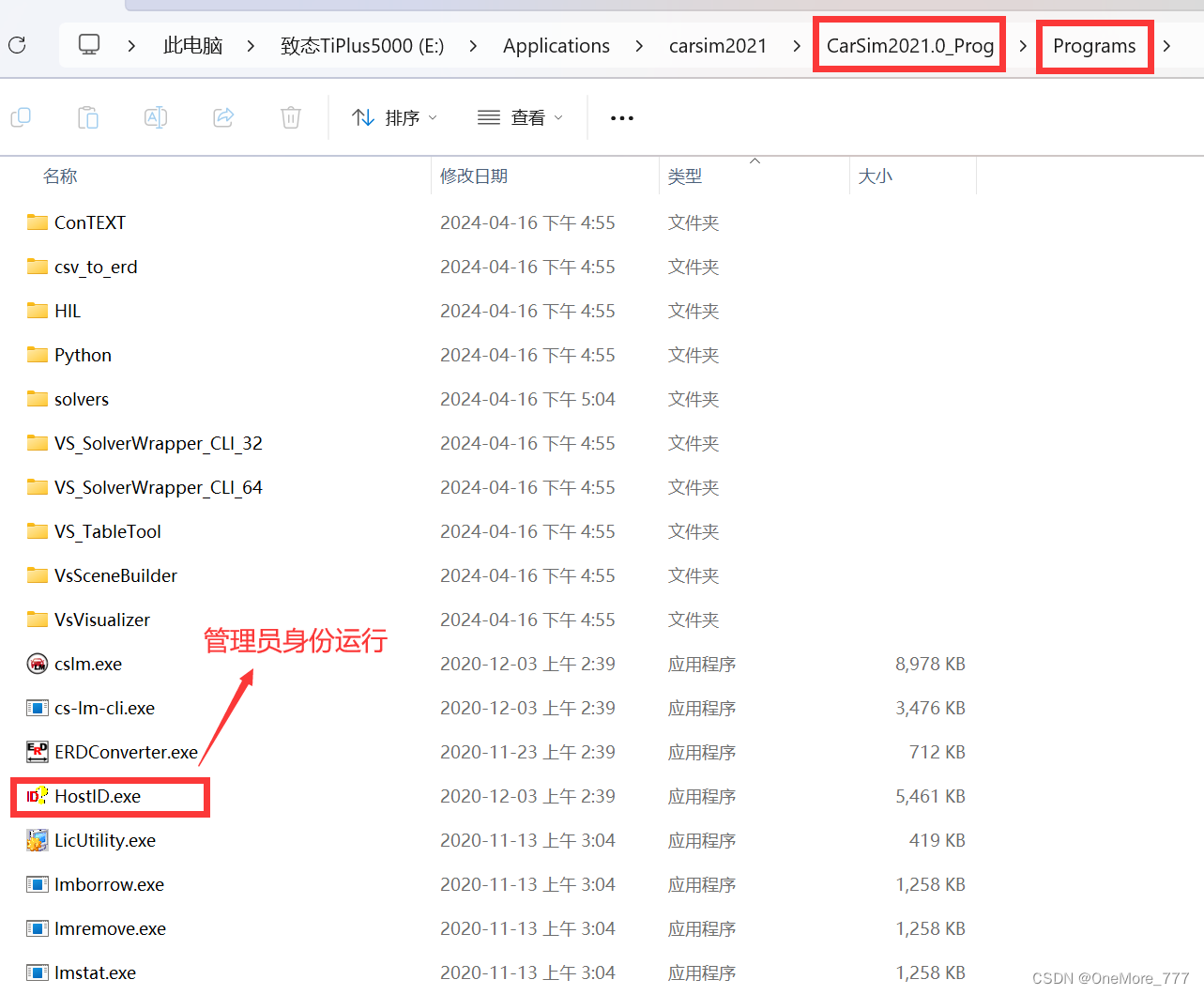Select the ConTEXT folder icon
Viewport: 1204px width, 995px height.
38,222
